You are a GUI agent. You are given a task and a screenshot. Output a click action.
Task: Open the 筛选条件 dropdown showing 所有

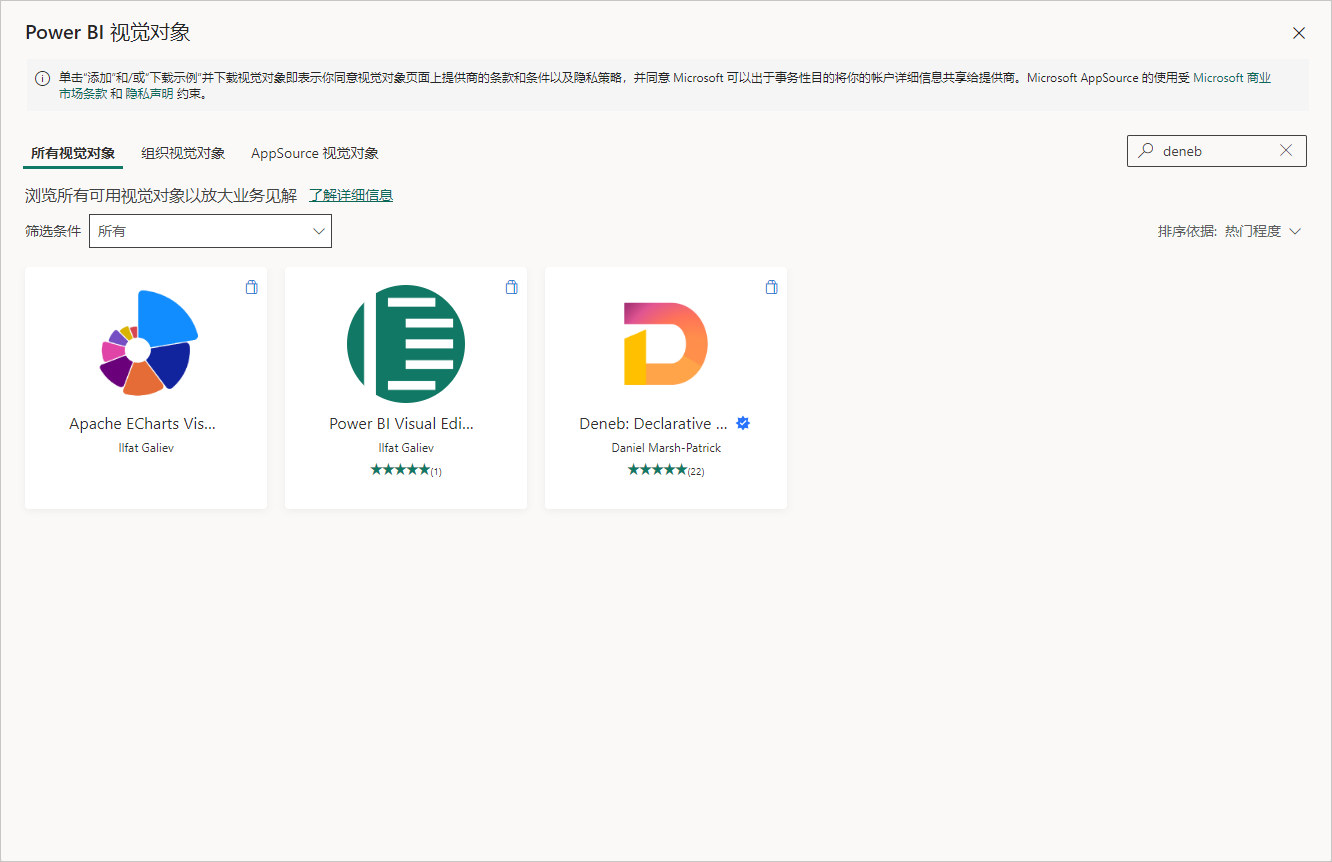point(210,231)
